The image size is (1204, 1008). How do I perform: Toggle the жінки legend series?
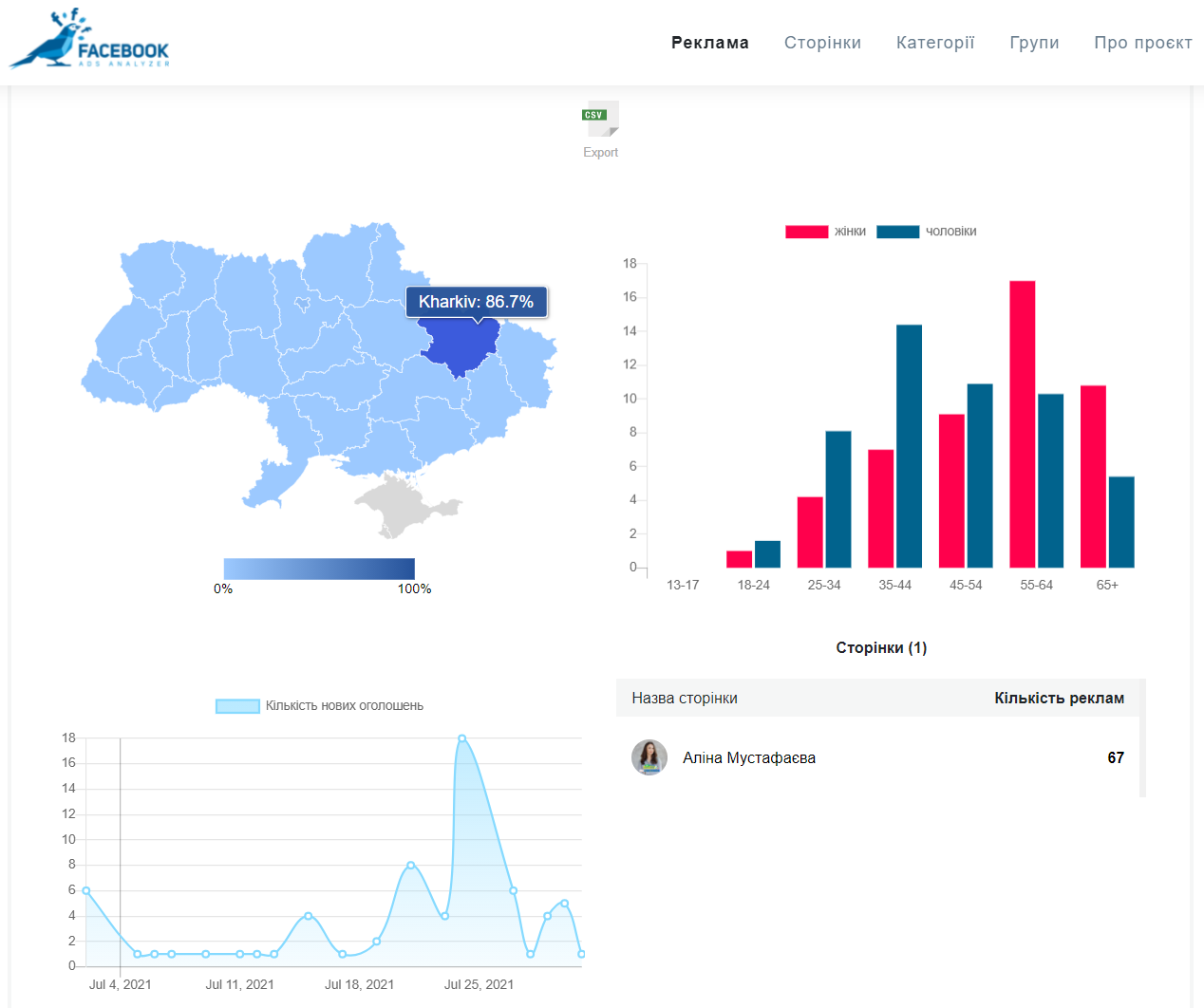click(825, 232)
